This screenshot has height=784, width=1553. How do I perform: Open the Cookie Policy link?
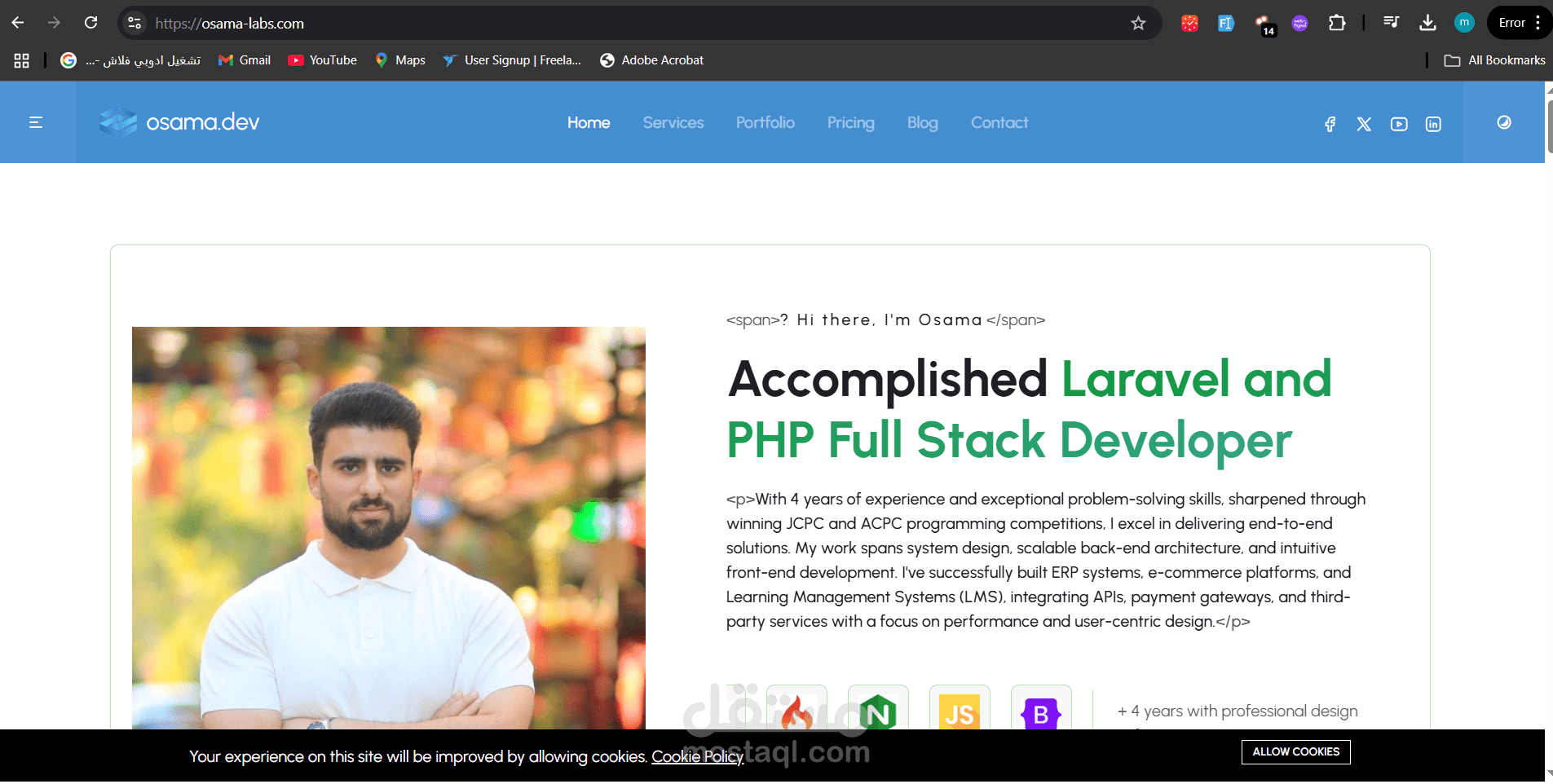697,756
